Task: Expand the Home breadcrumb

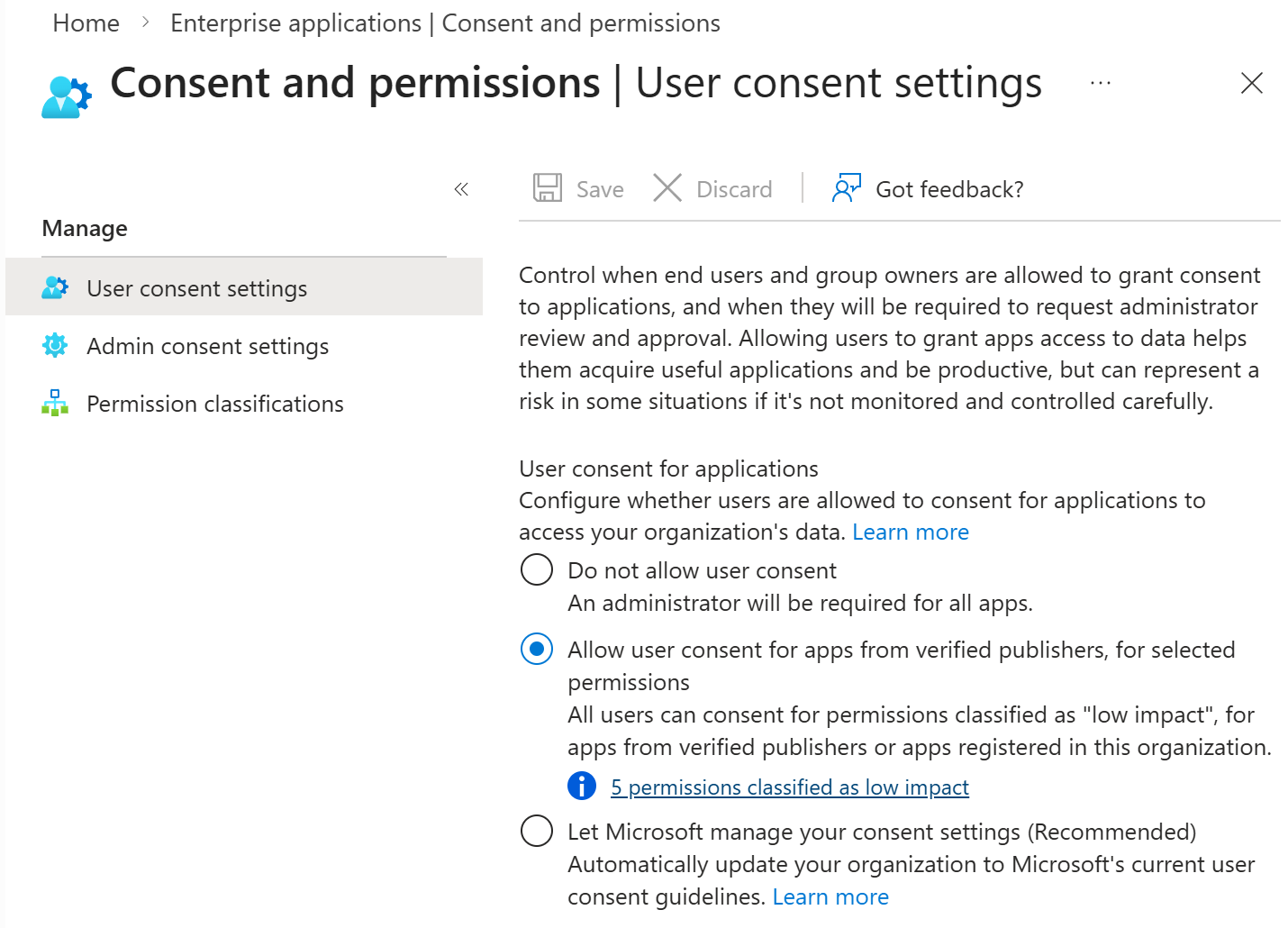Action: point(86,23)
